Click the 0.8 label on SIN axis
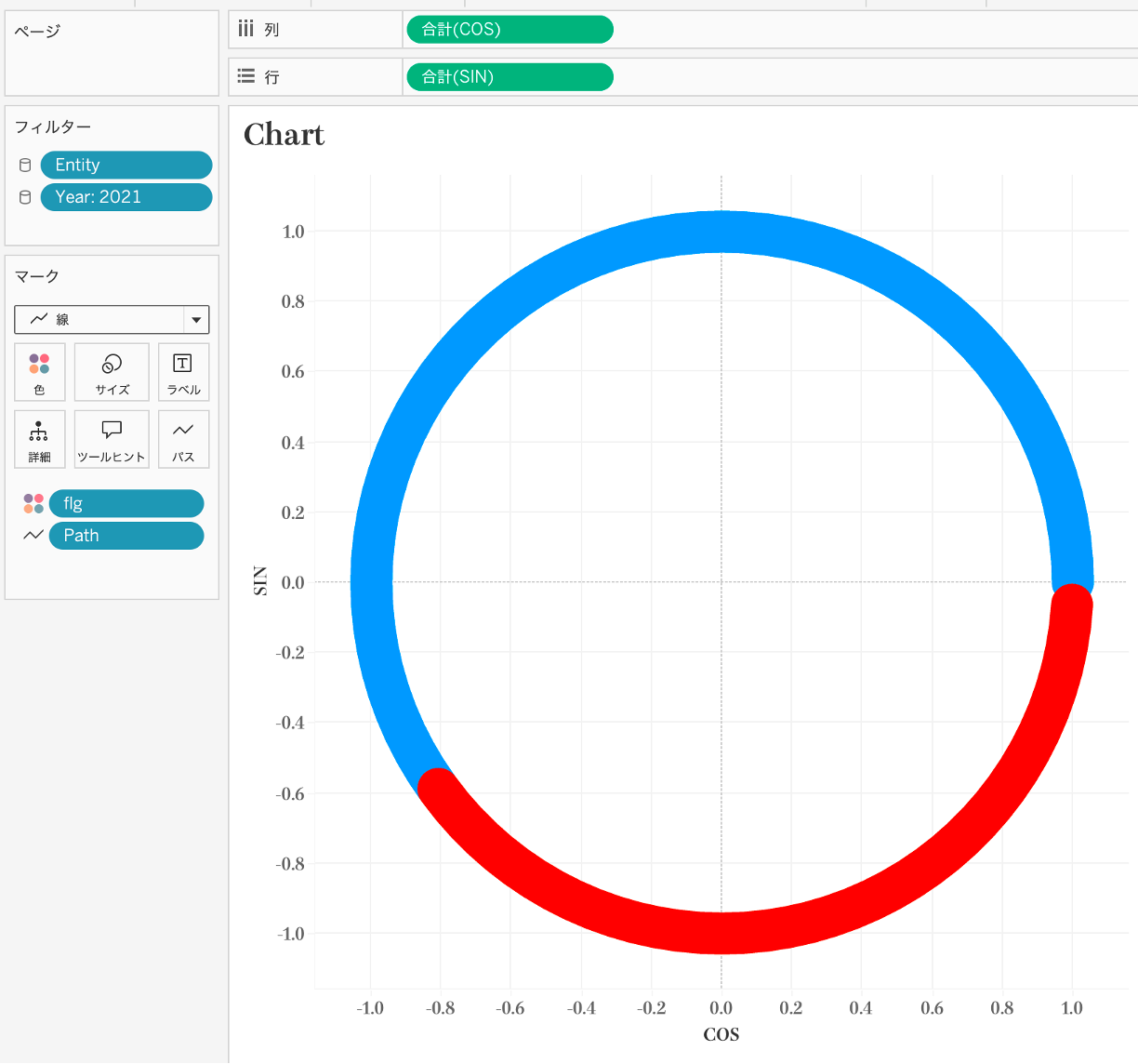This screenshot has height=1064, width=1138. [293, 301]
